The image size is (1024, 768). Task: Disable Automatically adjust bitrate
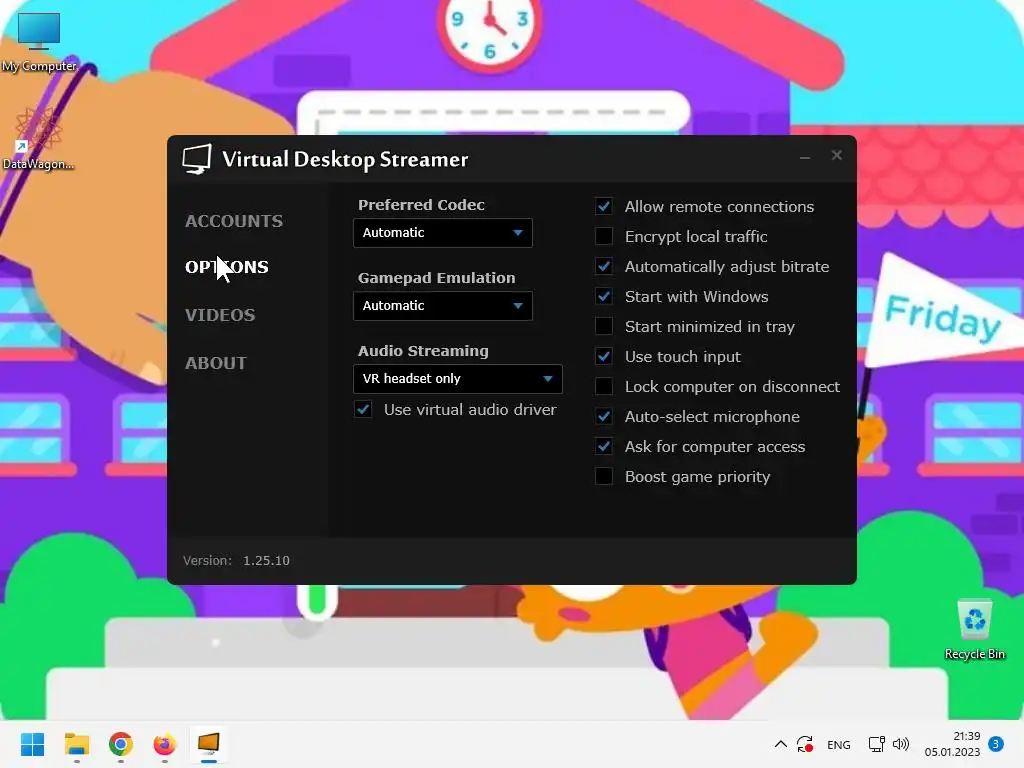(x=604, y=266)
